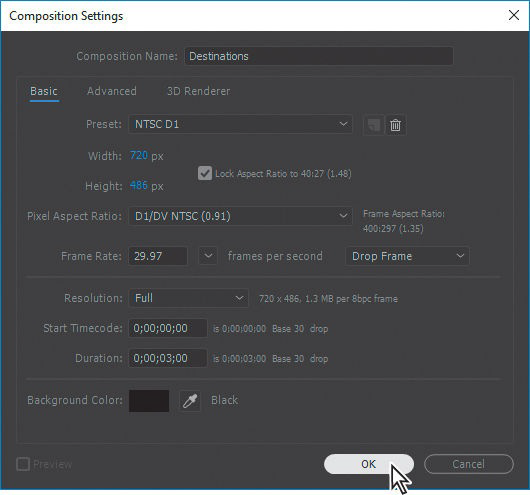Screen dimensions: 530x495
Task: Switch to the 3D Renderer tab
Action: [x=199, y=91]
